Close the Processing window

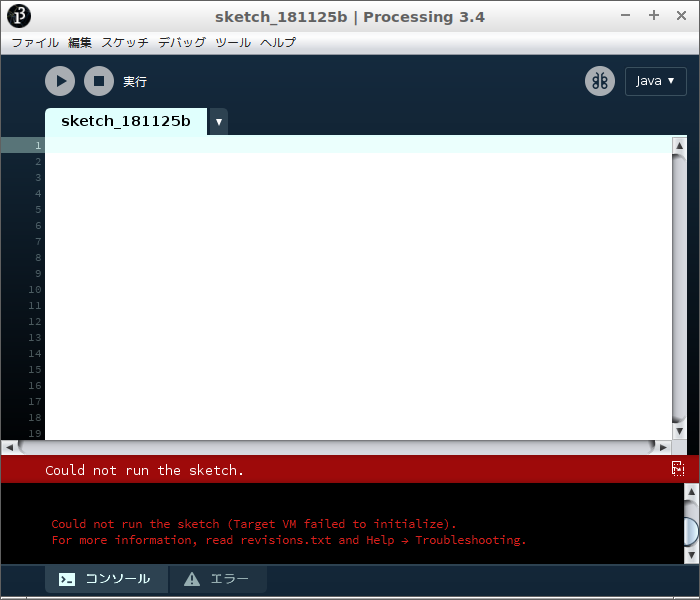681,16
